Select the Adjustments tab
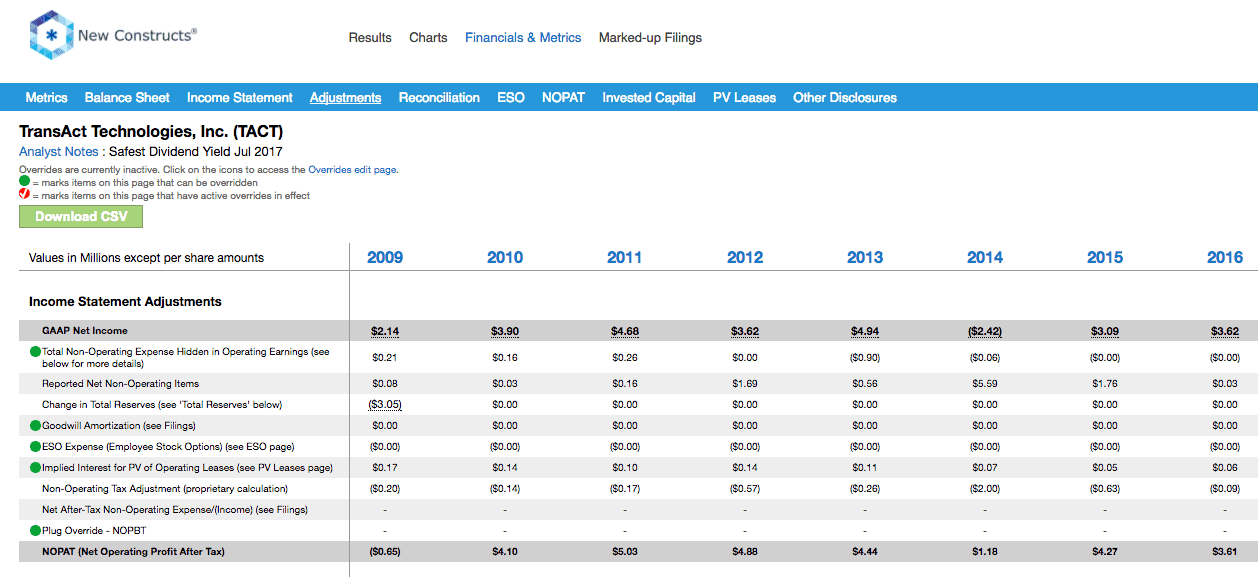Screen dimensions: 1258x577 pos(346,98)
